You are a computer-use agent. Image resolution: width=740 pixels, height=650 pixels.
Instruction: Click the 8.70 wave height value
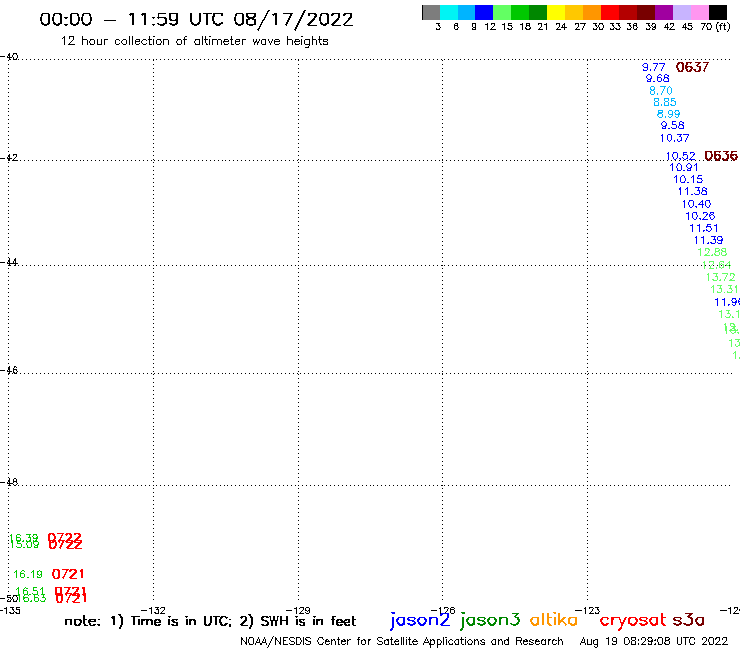coord(661,90)
